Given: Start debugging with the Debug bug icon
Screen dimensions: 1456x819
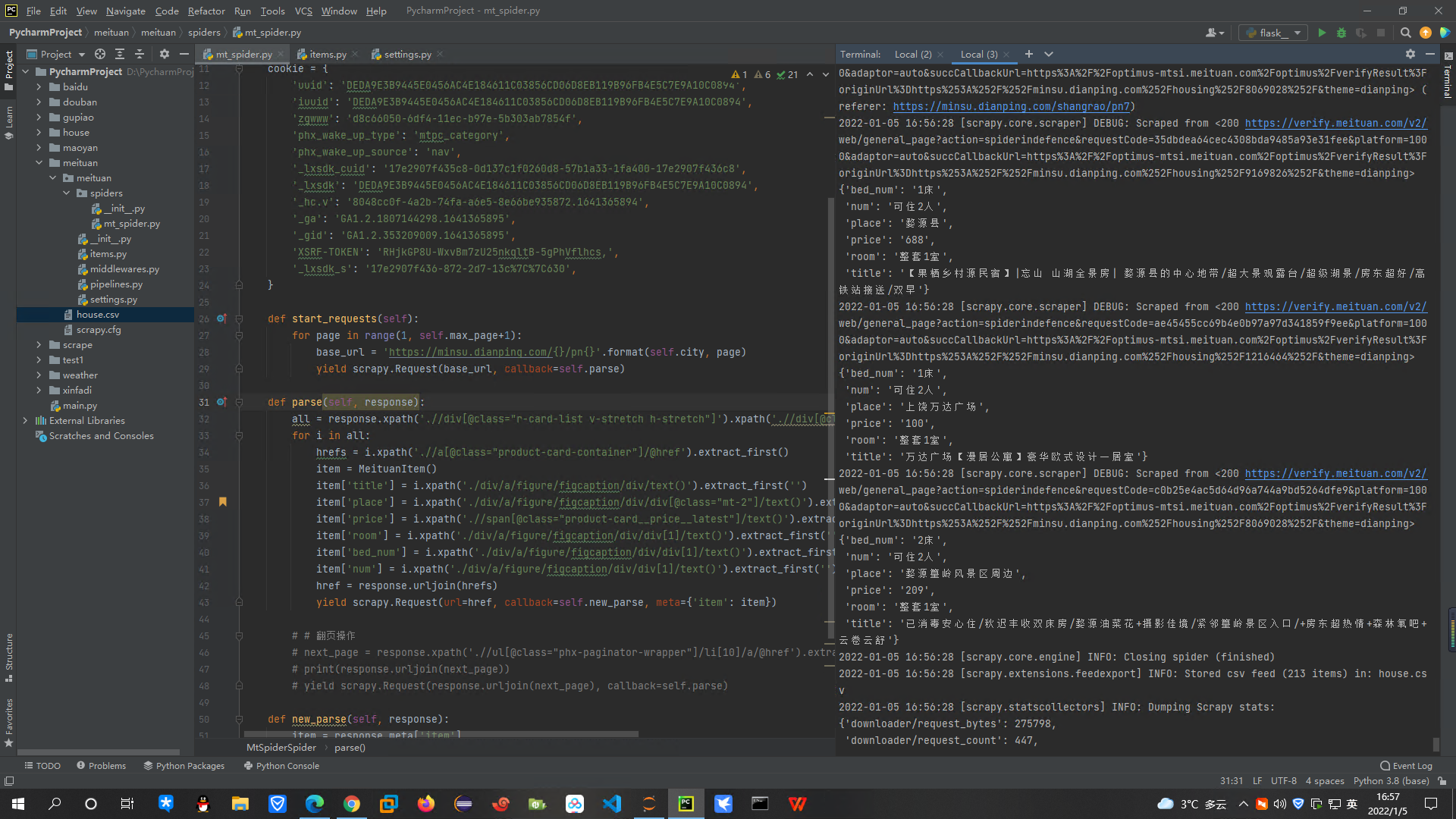Looking at the screenshot, I should (1341, 33).
